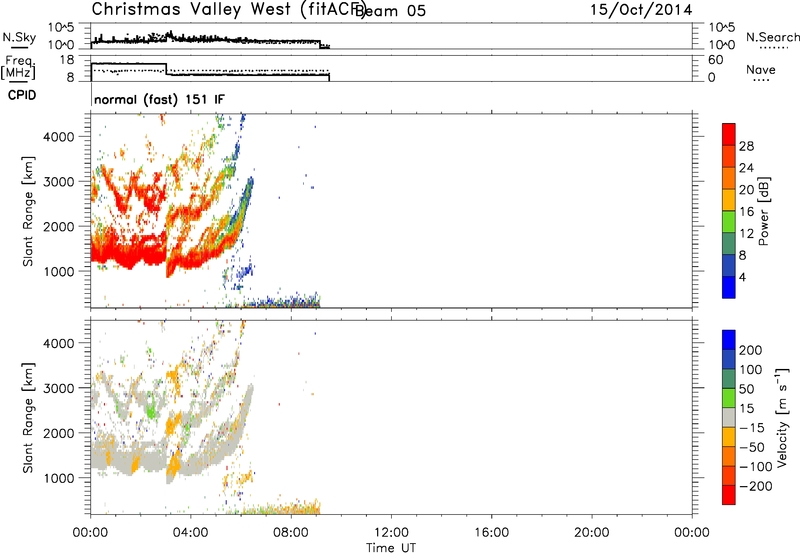Click the power panel 'Slant Range [km]' label
800x554 pixels.
pyautogui.click(x=28, y=211)
